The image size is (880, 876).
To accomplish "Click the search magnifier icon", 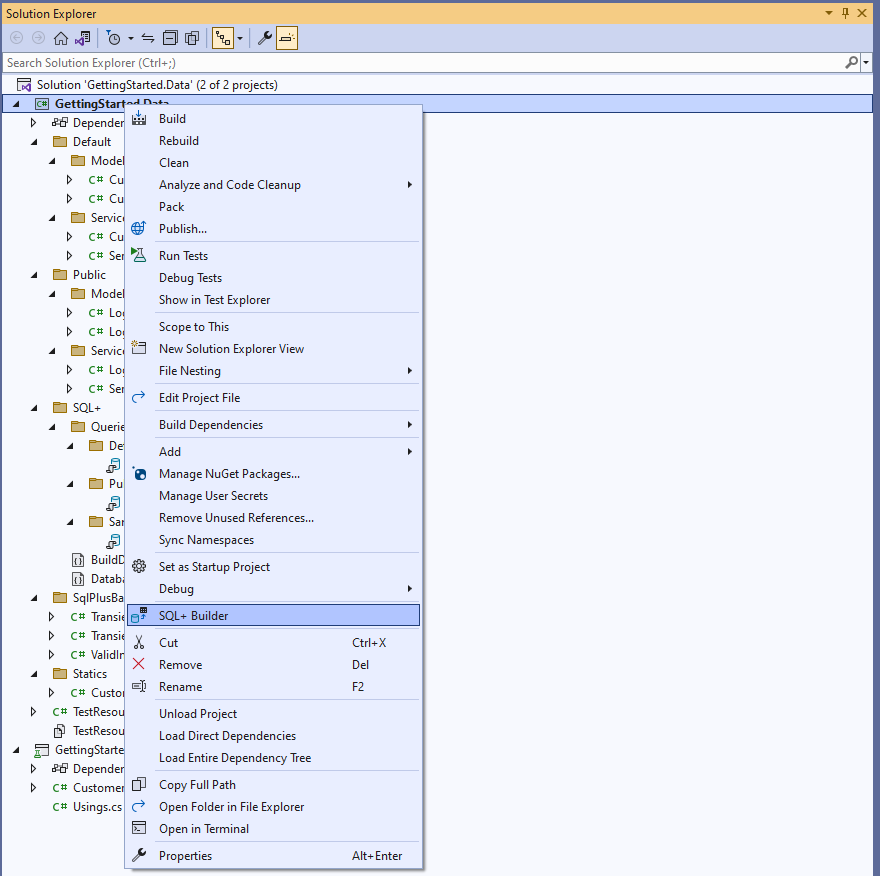I will pyautogui.click(x=851, y=62).
